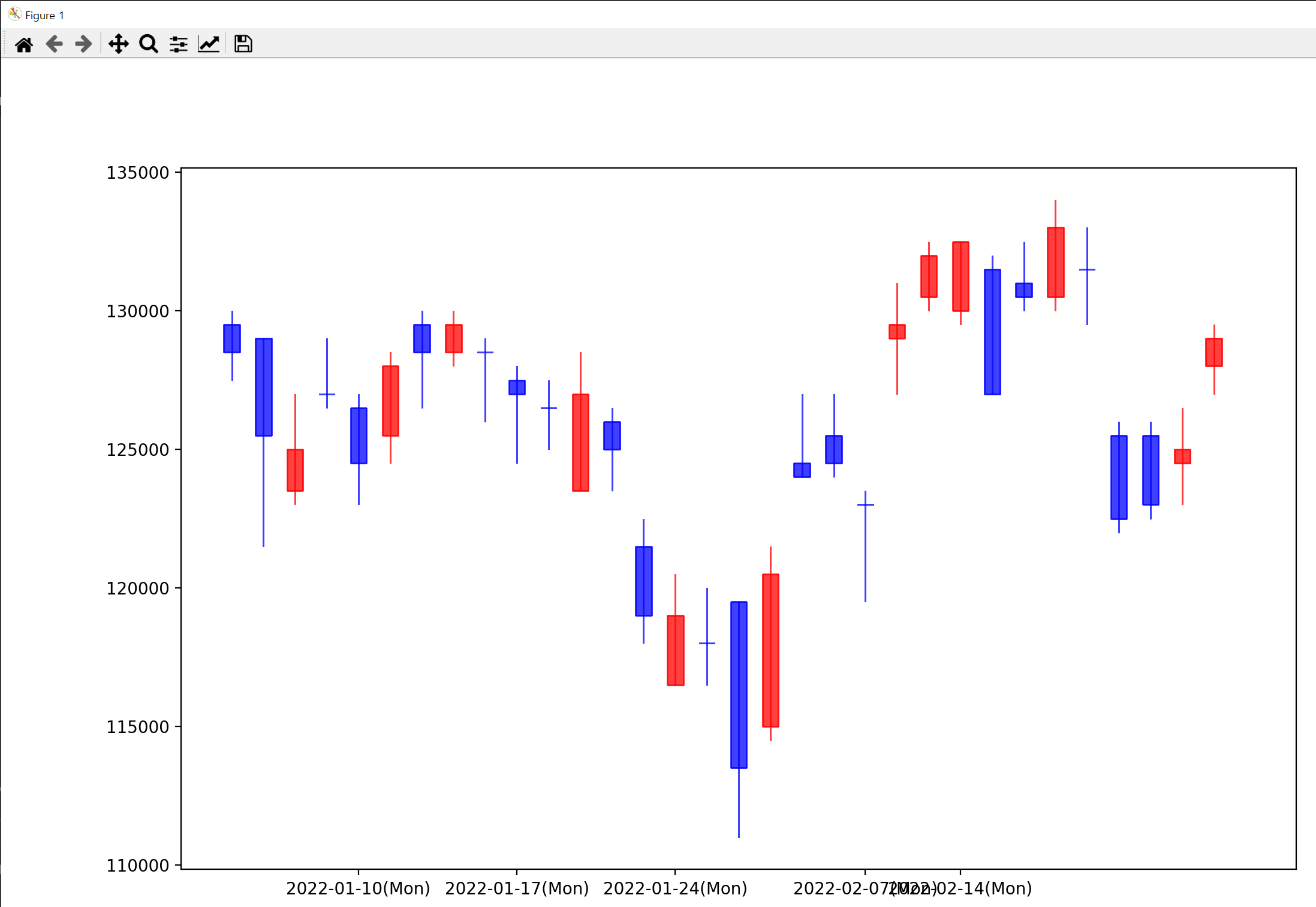
Task: Click the 2022-01-10(Mon) x-axis label
Action: [x=358, y=888]
